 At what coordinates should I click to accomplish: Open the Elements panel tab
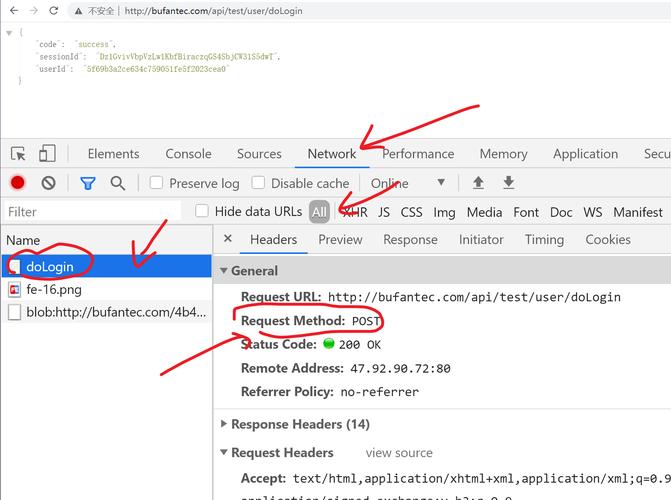pos(113,154)
